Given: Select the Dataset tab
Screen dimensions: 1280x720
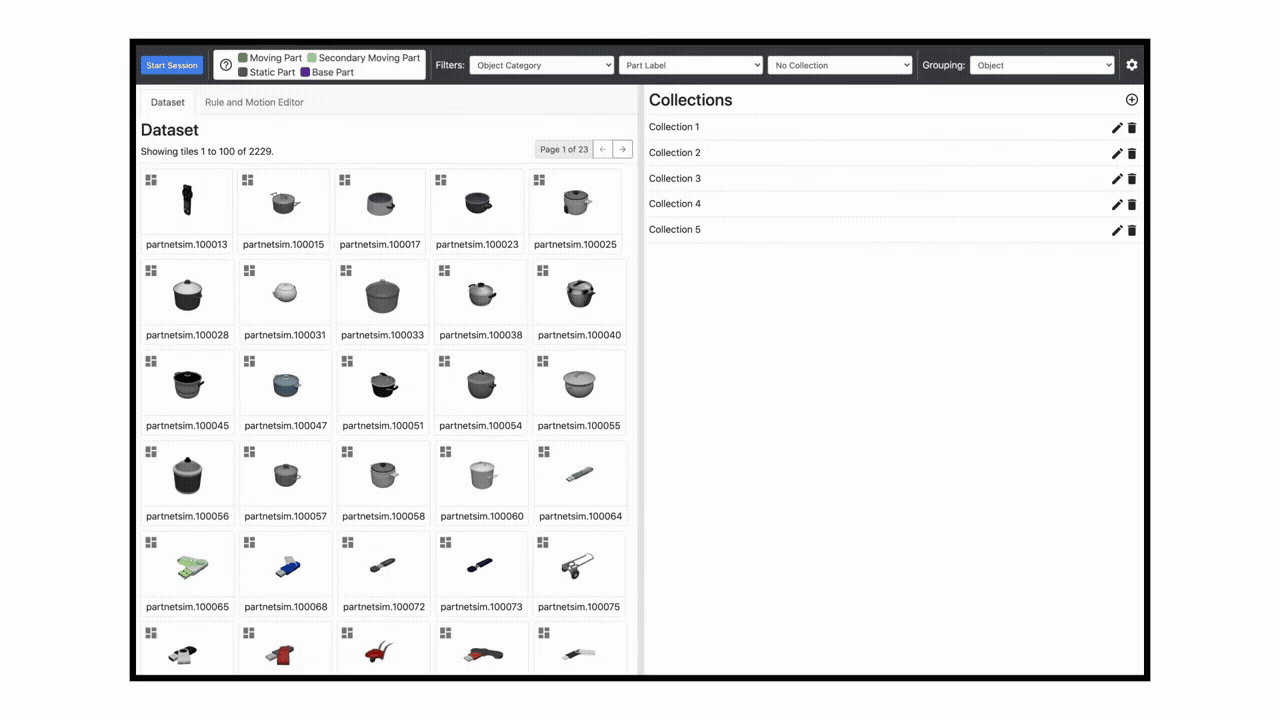Looking at the screenshot, I should point(168,102).
